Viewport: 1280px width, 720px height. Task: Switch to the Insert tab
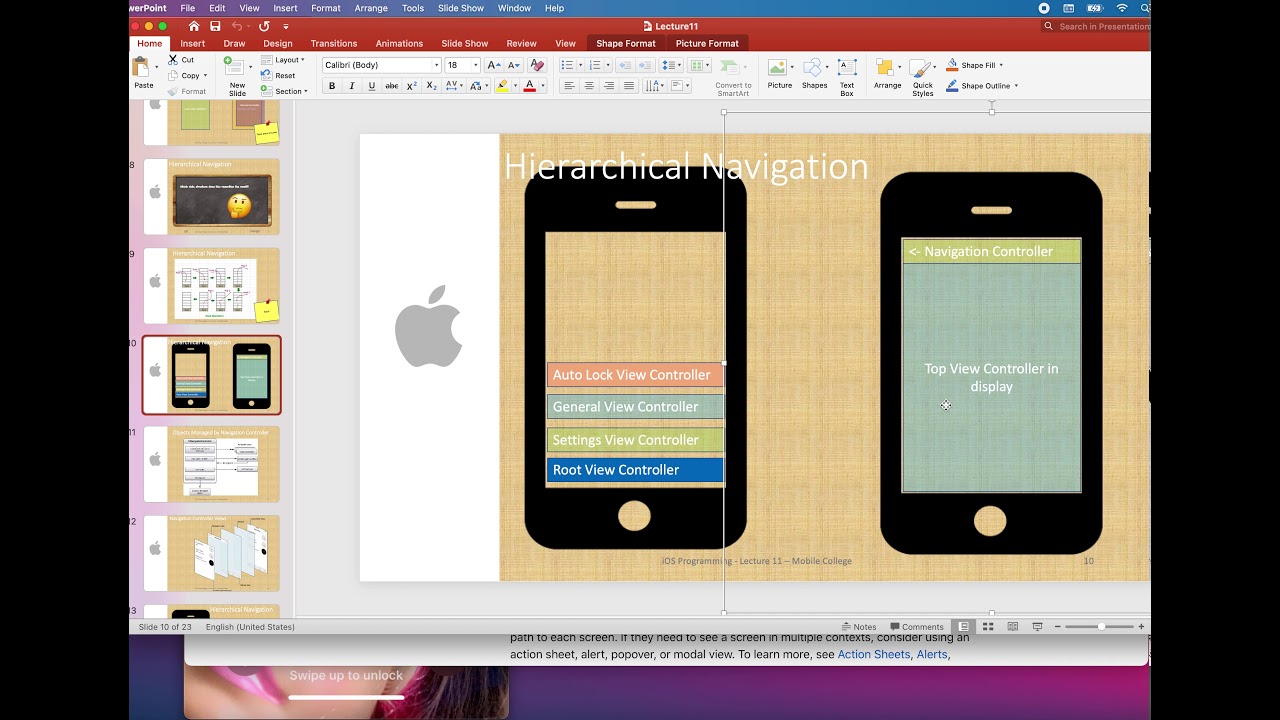tap(193, 44)
